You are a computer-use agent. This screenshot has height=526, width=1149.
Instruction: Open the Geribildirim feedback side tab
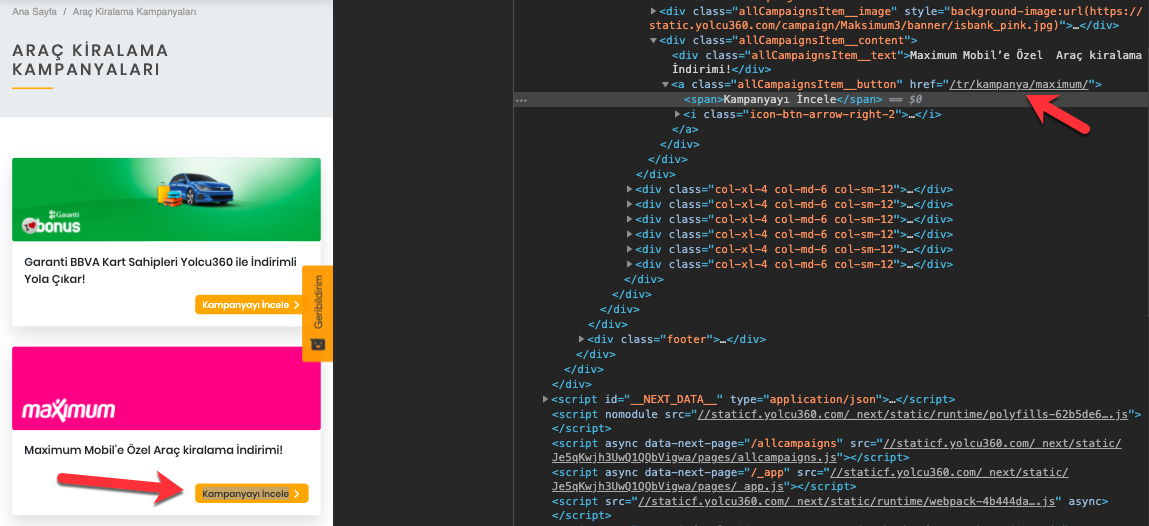(318, 313)
